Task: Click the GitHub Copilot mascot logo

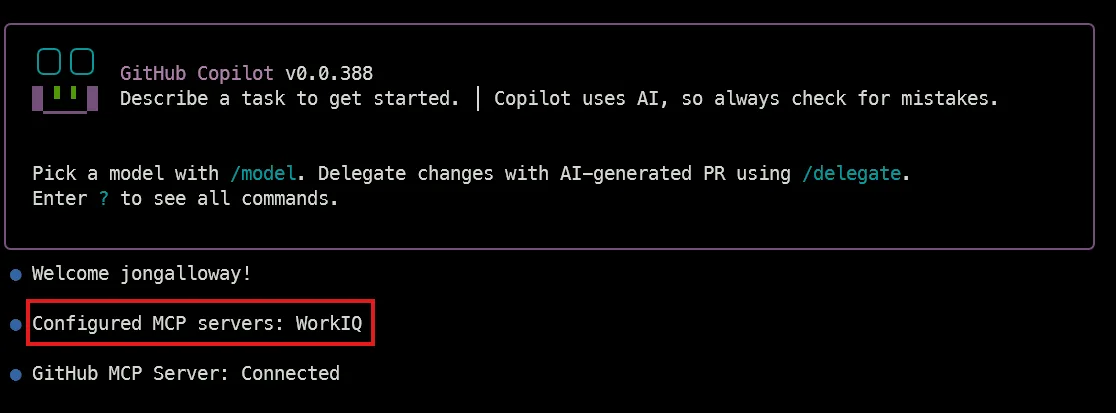Action: tap(66, 79)
